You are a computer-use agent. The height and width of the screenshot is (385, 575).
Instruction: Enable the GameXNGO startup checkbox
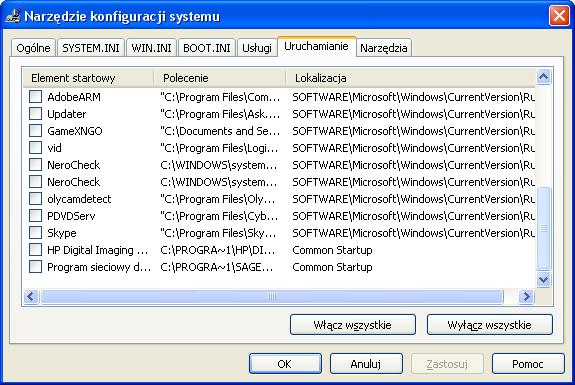coord(35,131)
